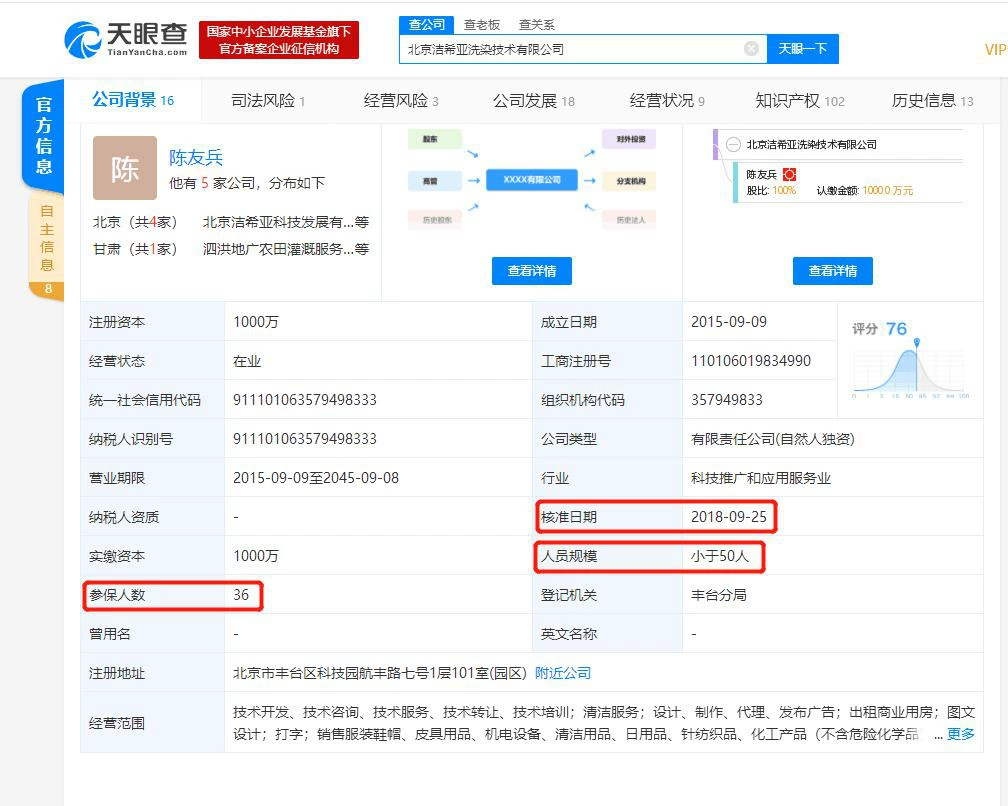The image size is (1008, 806).
Task: Click the 分支机构 node in the diagram
Action: click(629, 181)
